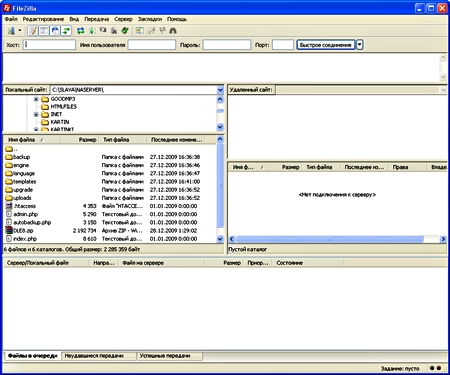Viewport: 450px width, 375px height.
Task: Click the uploads folder icon
Action: pyautogui.click(x=9, y=198)
